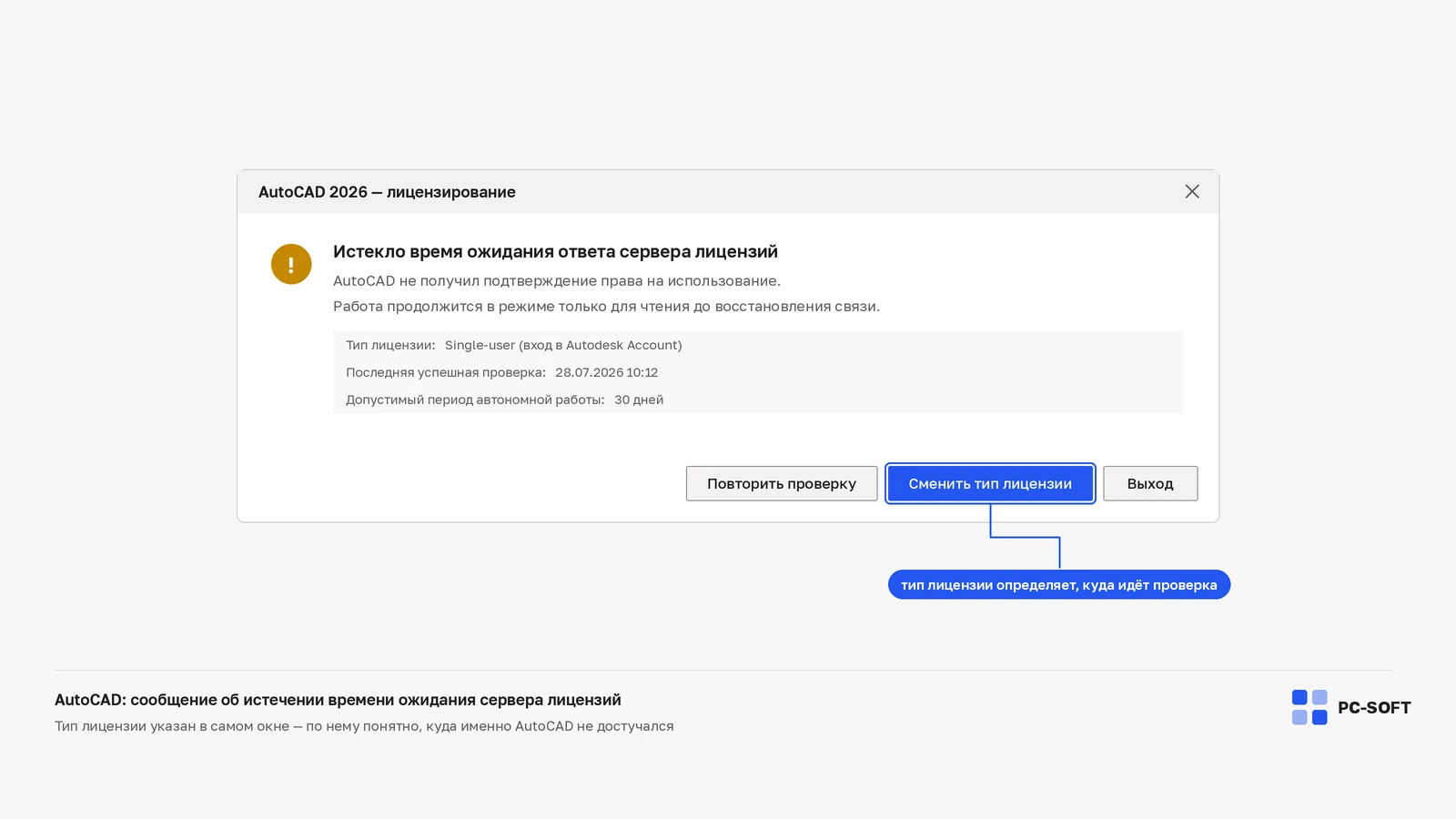Click the caption title "AutoCAD: сообщение об истечении времени ожидания сервера лицензий"

[x=338, y=700]
